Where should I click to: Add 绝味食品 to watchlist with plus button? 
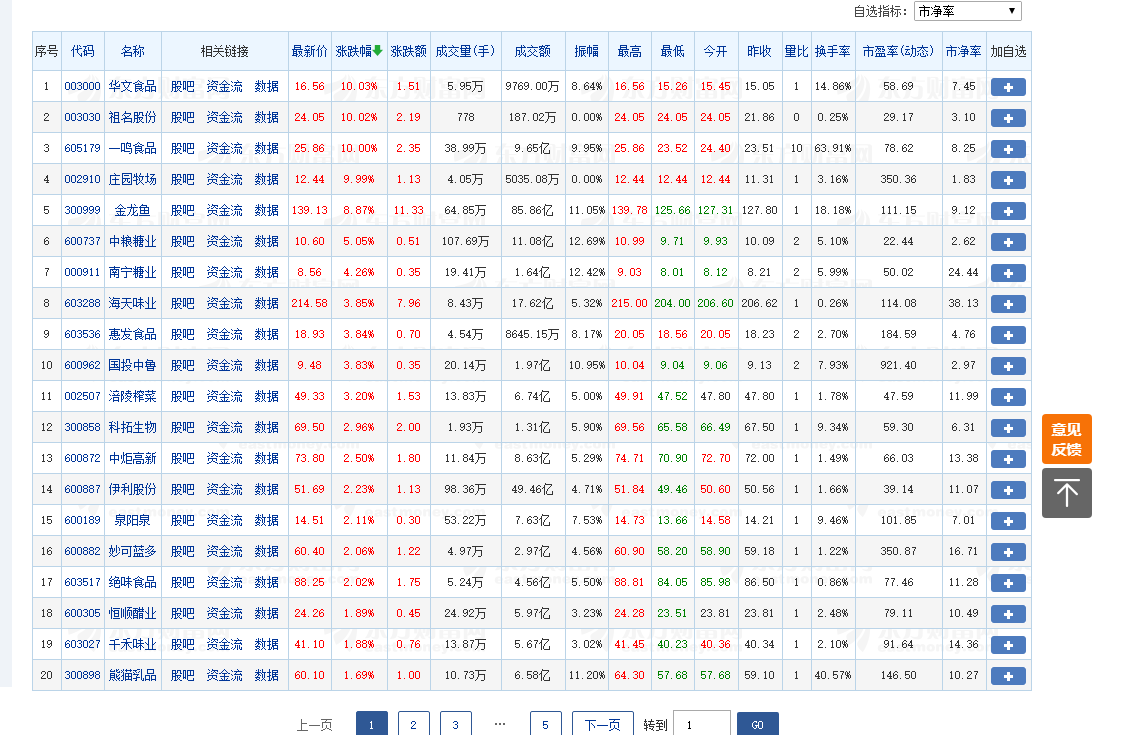pyautogui.click(x=1008, y=583)
